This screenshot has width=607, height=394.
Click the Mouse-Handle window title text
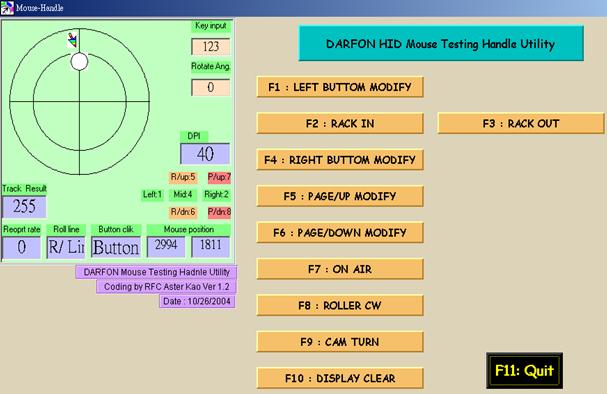click(x=39, y=8)
